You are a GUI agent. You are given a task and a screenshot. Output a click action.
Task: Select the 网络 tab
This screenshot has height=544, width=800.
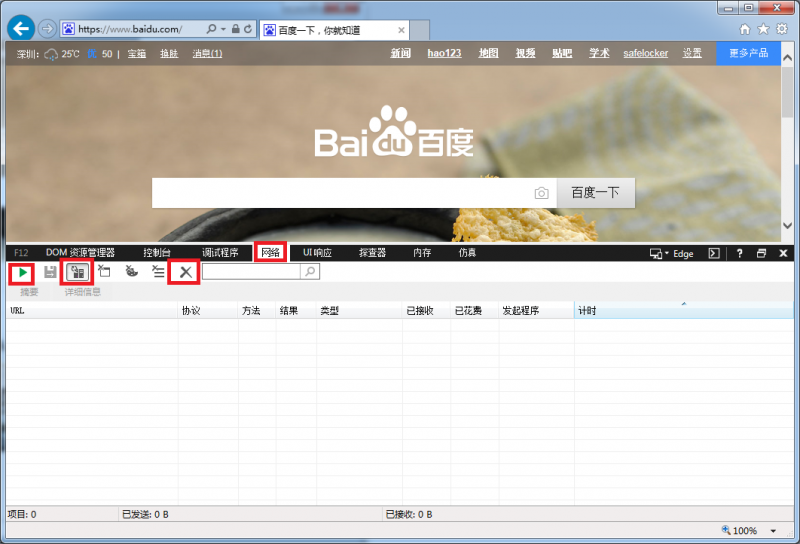click(270, 253)
